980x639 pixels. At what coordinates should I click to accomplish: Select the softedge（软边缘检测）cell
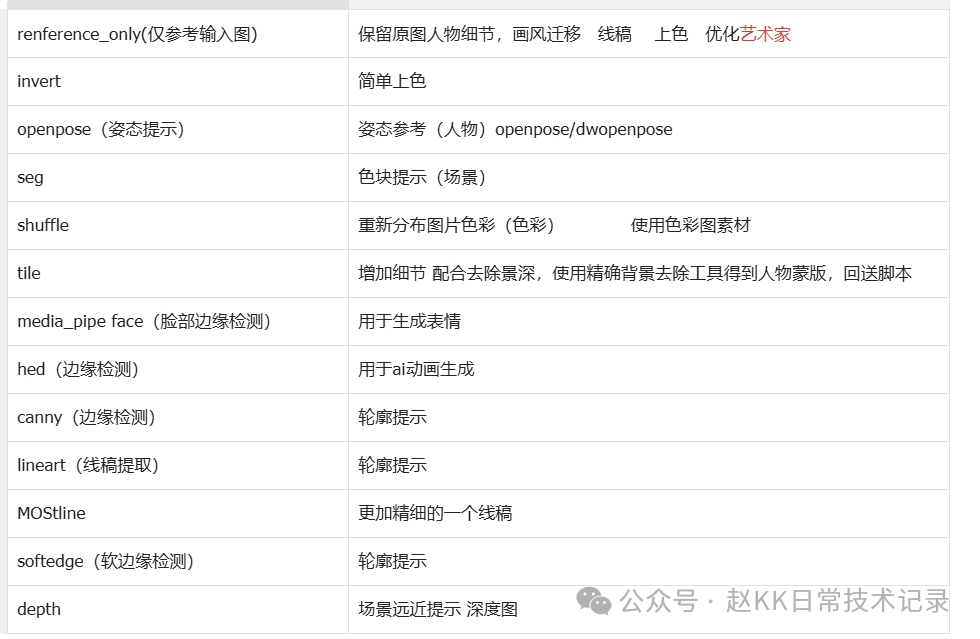pyautogui.click(x=178, y=561)
